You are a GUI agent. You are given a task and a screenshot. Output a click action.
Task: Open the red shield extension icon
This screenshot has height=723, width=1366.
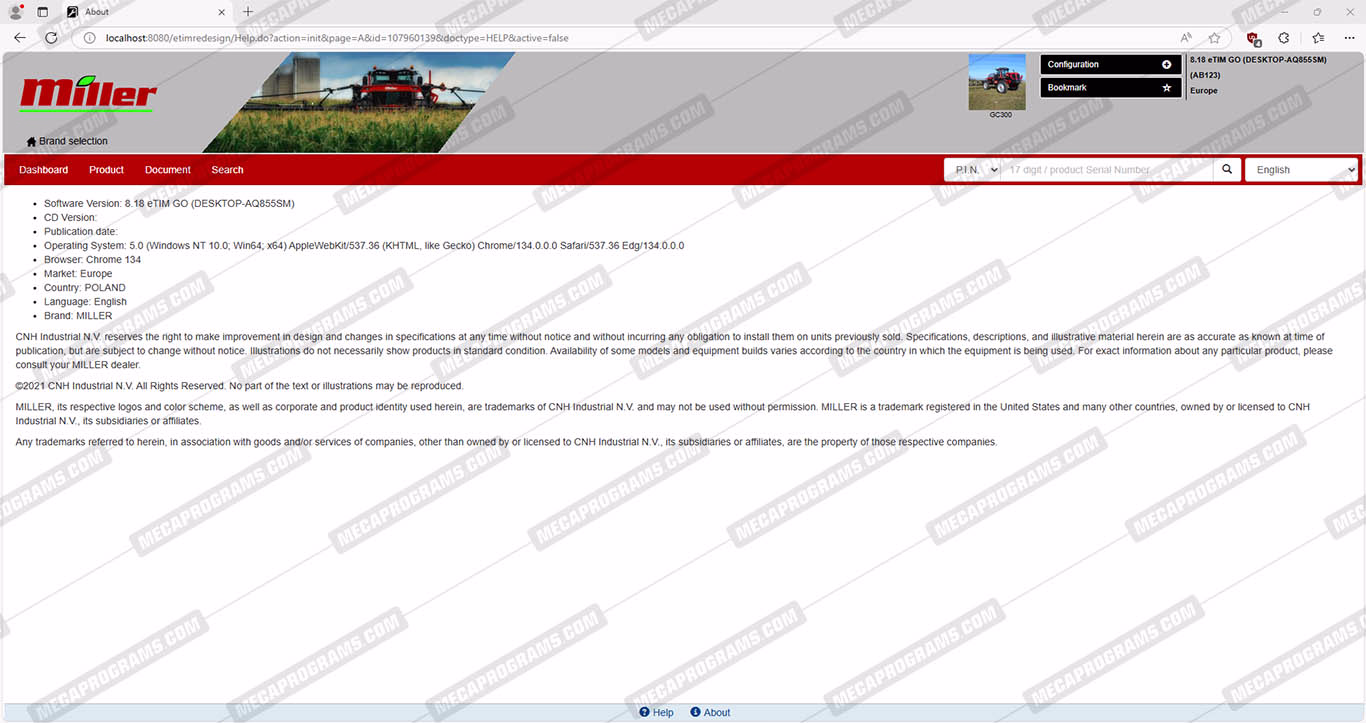point(1253,38)
